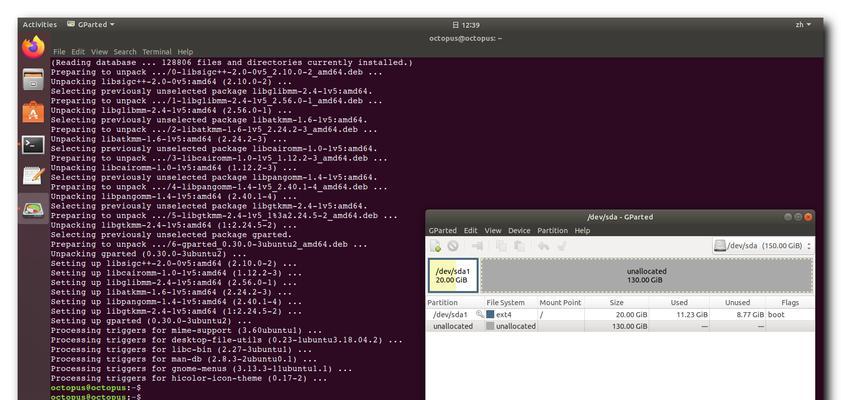Click the /dev/sda - GParted window title
This screenshot has height=400, width=841.
click(620, 217)
